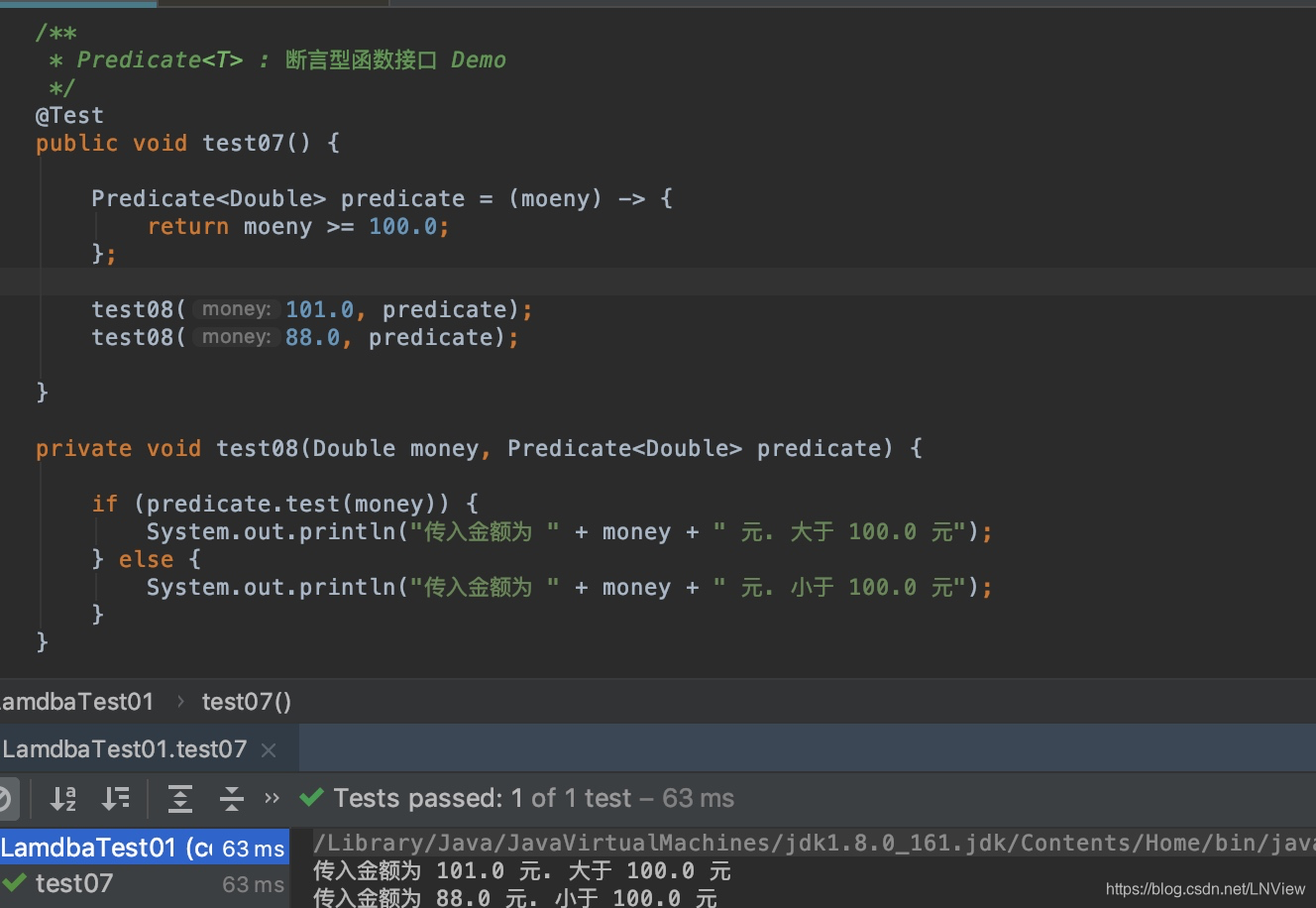Sort test results by duration icon
This screenshot has width=1316, height=908.
[116, 798]
